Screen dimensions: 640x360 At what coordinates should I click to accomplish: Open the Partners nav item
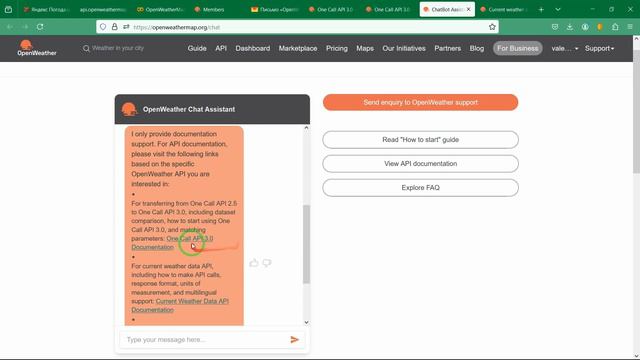[x=447, y=48]
